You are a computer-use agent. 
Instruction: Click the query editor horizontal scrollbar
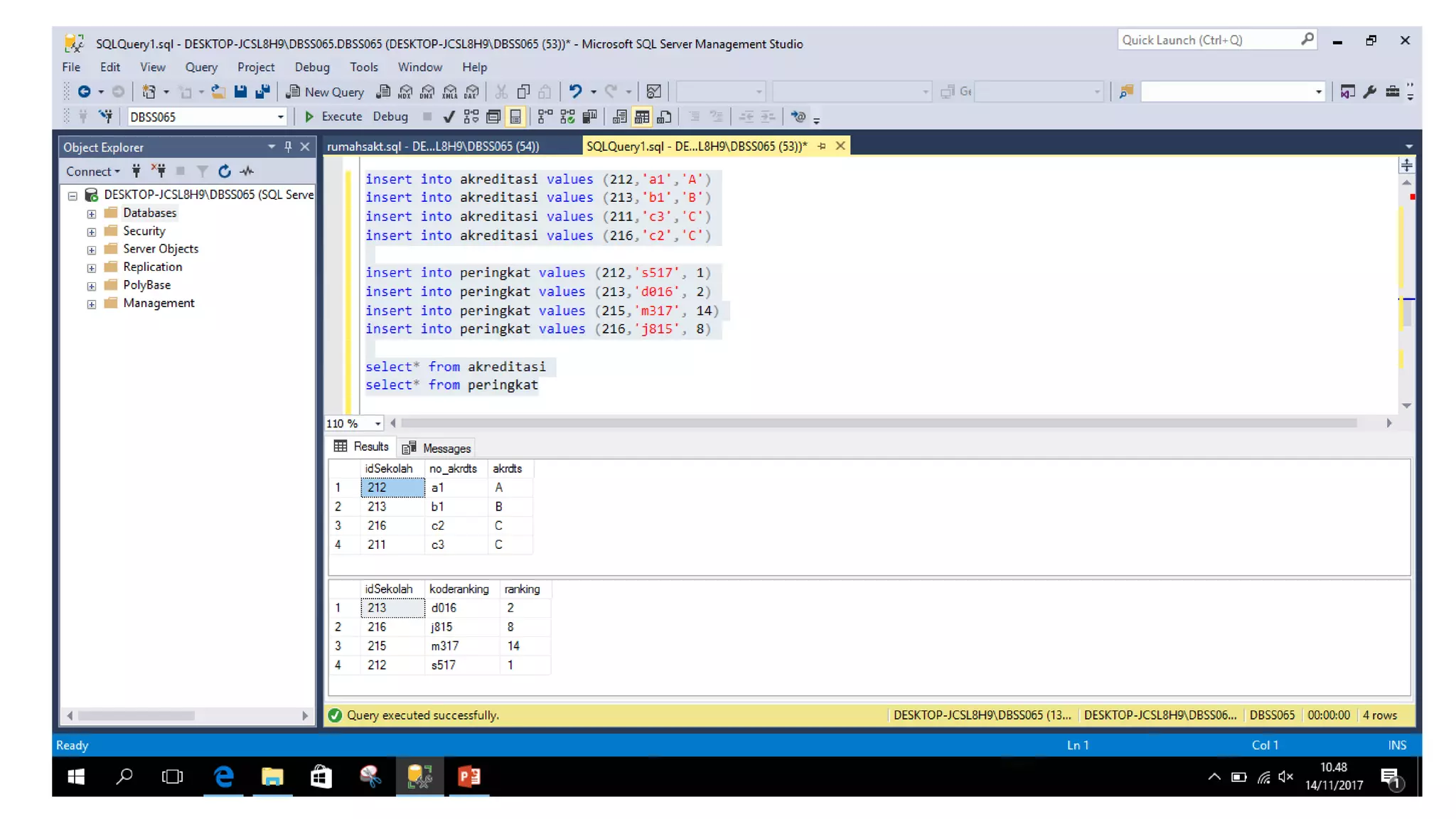(x=878, y=423)
